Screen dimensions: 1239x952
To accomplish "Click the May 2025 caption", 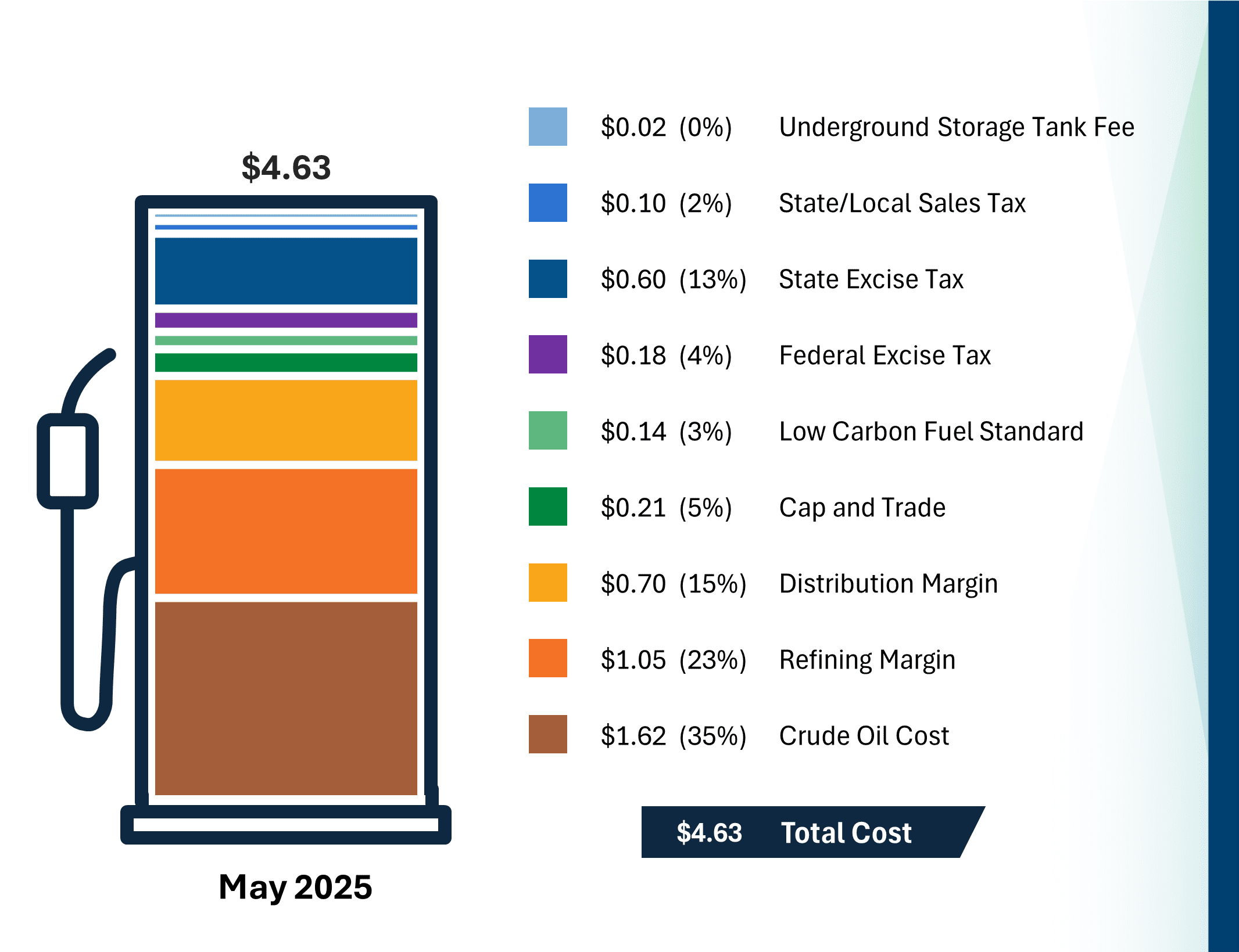I will (295, 887).
